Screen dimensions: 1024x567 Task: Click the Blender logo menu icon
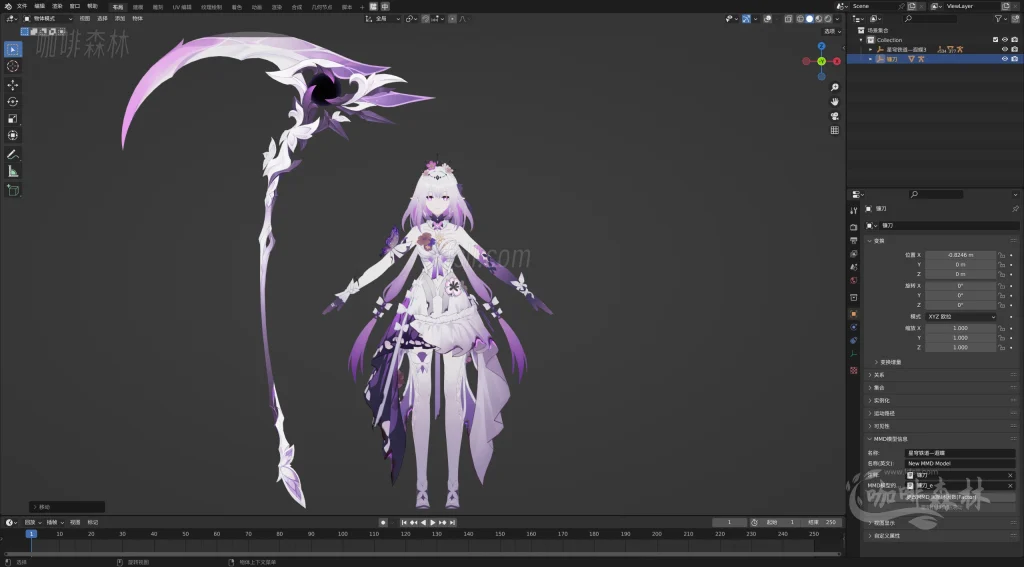(x=8, y=7)
